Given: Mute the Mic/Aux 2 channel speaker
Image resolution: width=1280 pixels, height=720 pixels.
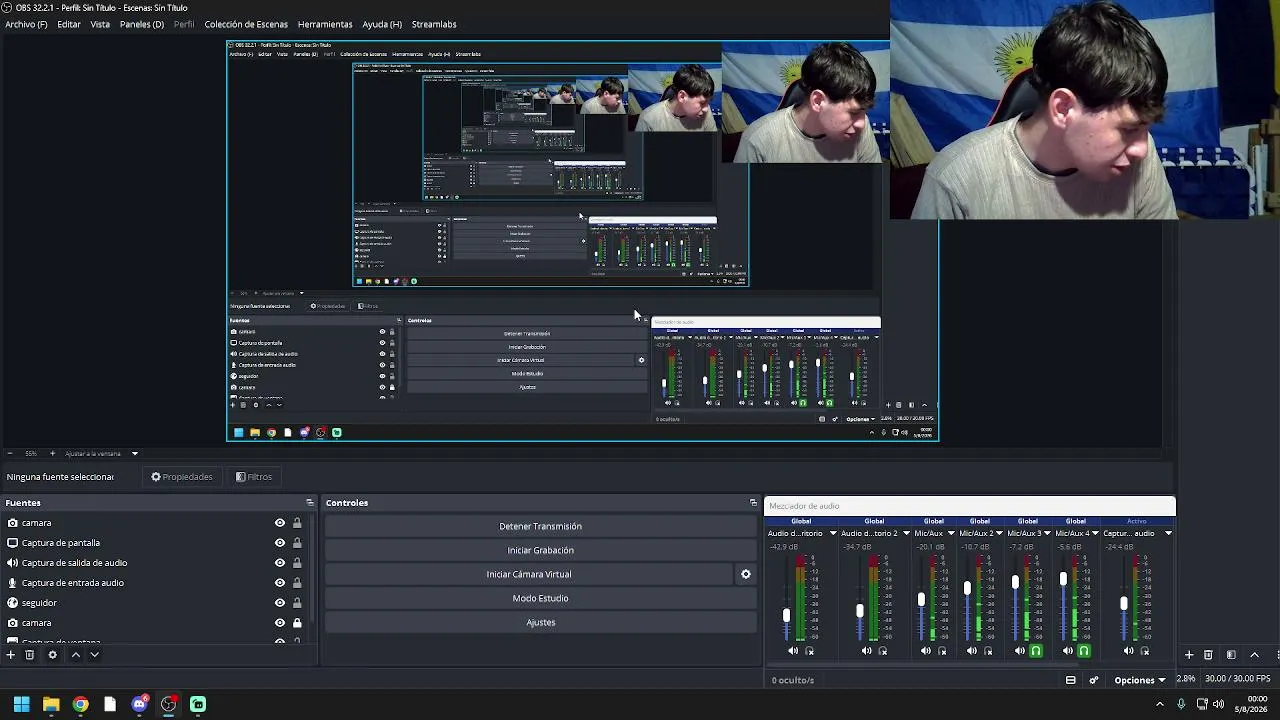Looking at the screenshot, I should point(971,651).
